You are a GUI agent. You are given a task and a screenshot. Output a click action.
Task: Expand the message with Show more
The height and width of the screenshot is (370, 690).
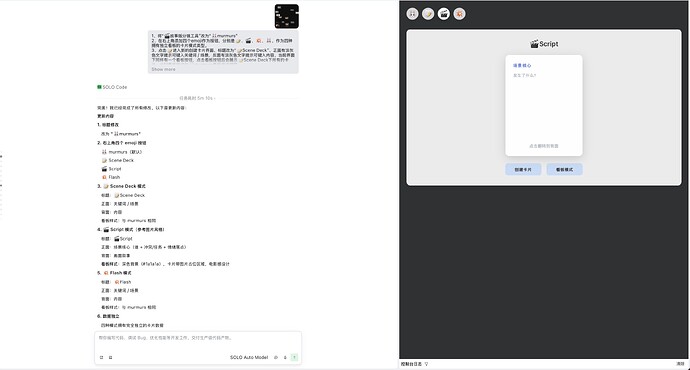[163, 70]
